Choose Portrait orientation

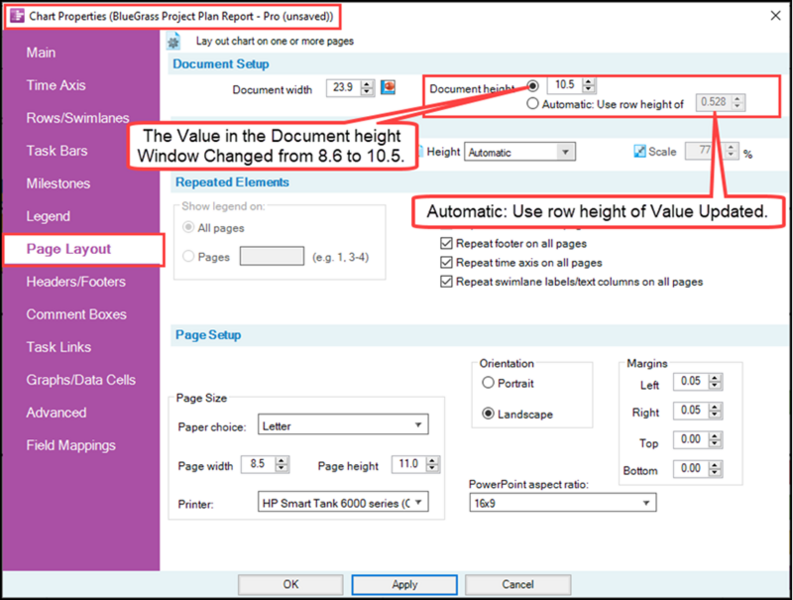click(x=488, y=382)
